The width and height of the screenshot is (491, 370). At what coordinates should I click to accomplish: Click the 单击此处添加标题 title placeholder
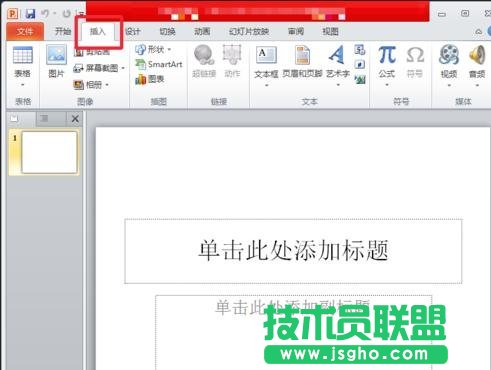click(293, 251)
